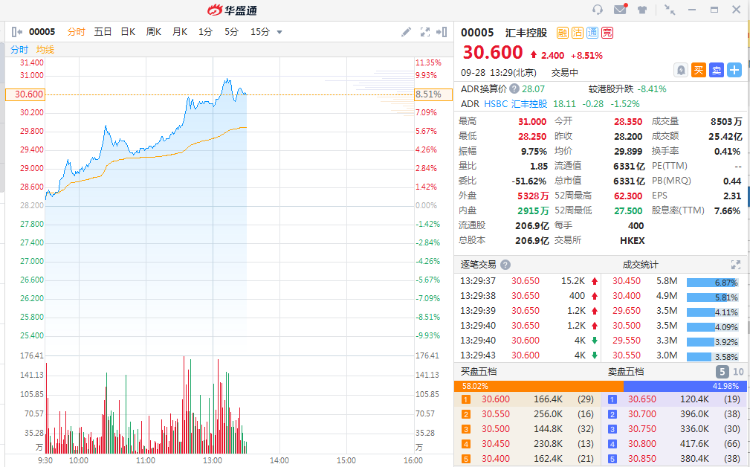Click the 窝 tag next to 汇丰控股

(x=607, y=33)
